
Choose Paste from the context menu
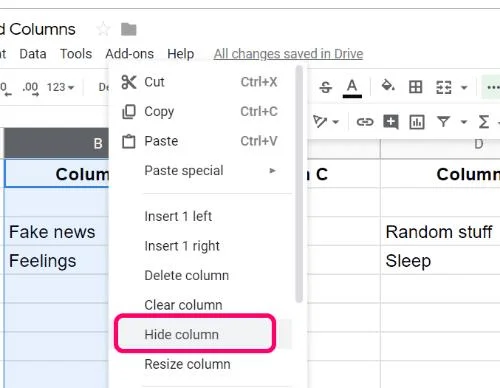[201, 141]
